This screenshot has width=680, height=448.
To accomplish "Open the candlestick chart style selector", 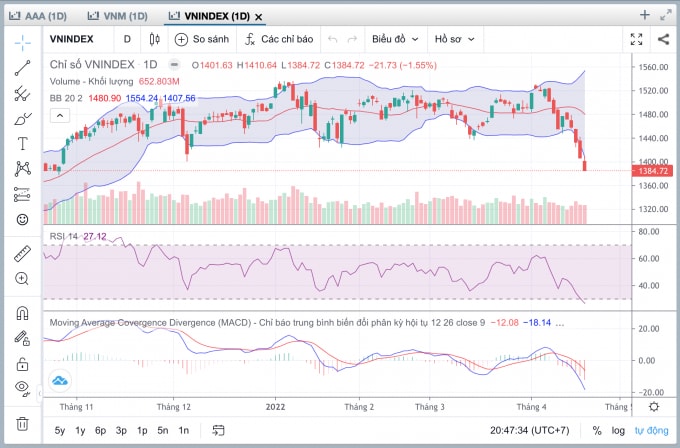I will (x=154, y=39).
